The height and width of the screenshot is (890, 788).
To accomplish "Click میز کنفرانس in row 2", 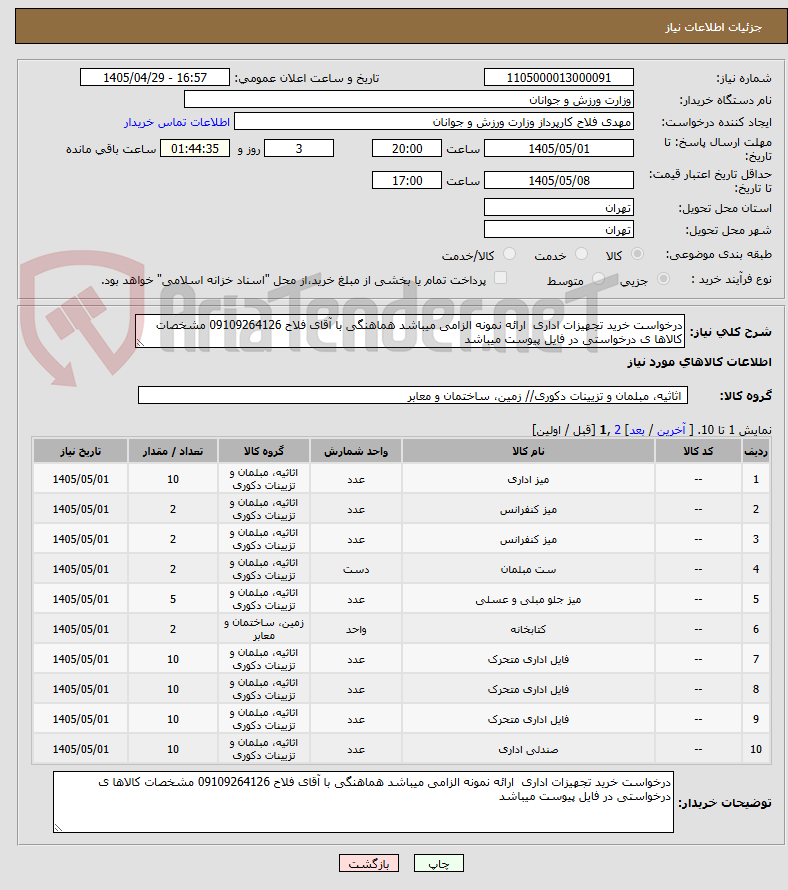I will pos(528,510).
